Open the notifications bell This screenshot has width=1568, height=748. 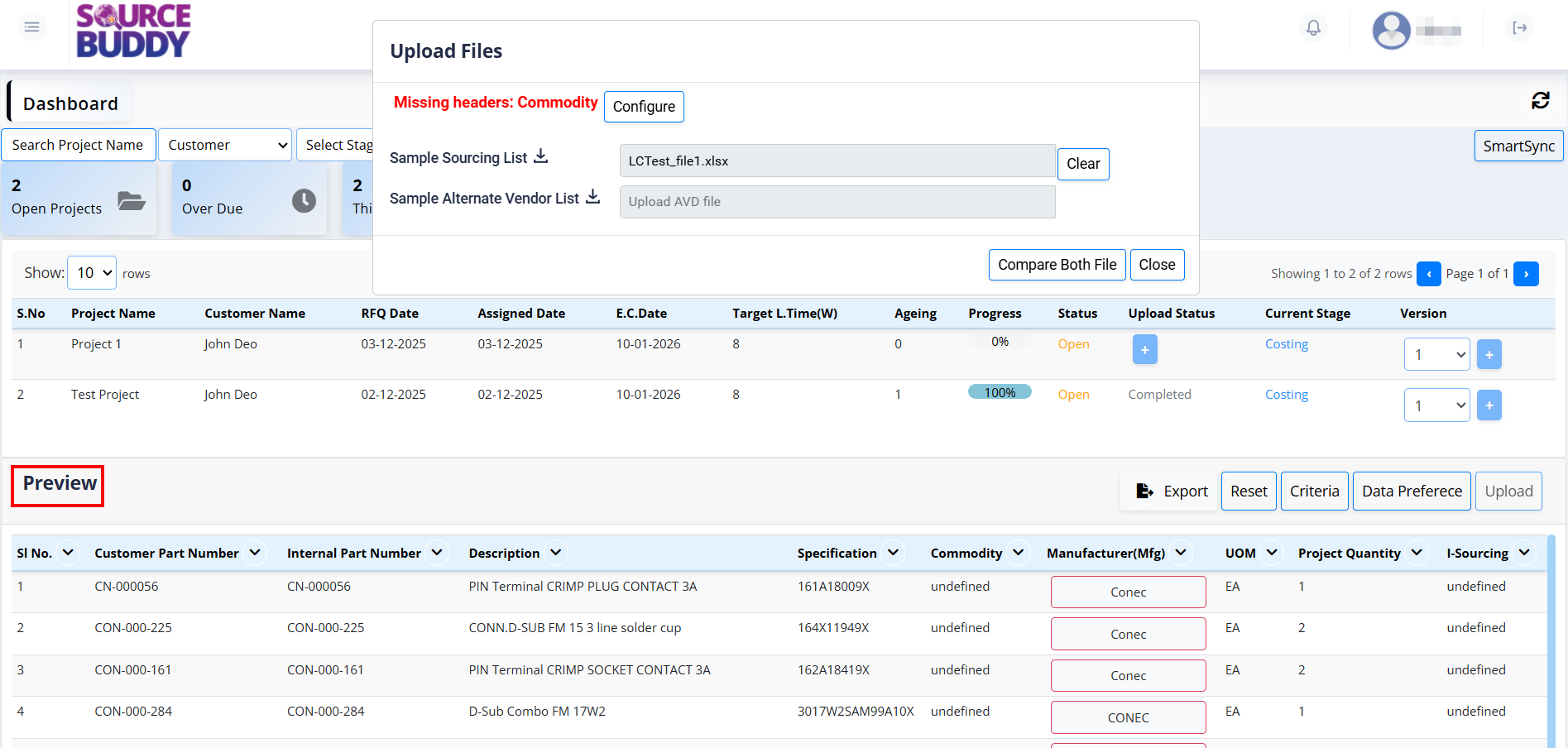click(1313, 28)
